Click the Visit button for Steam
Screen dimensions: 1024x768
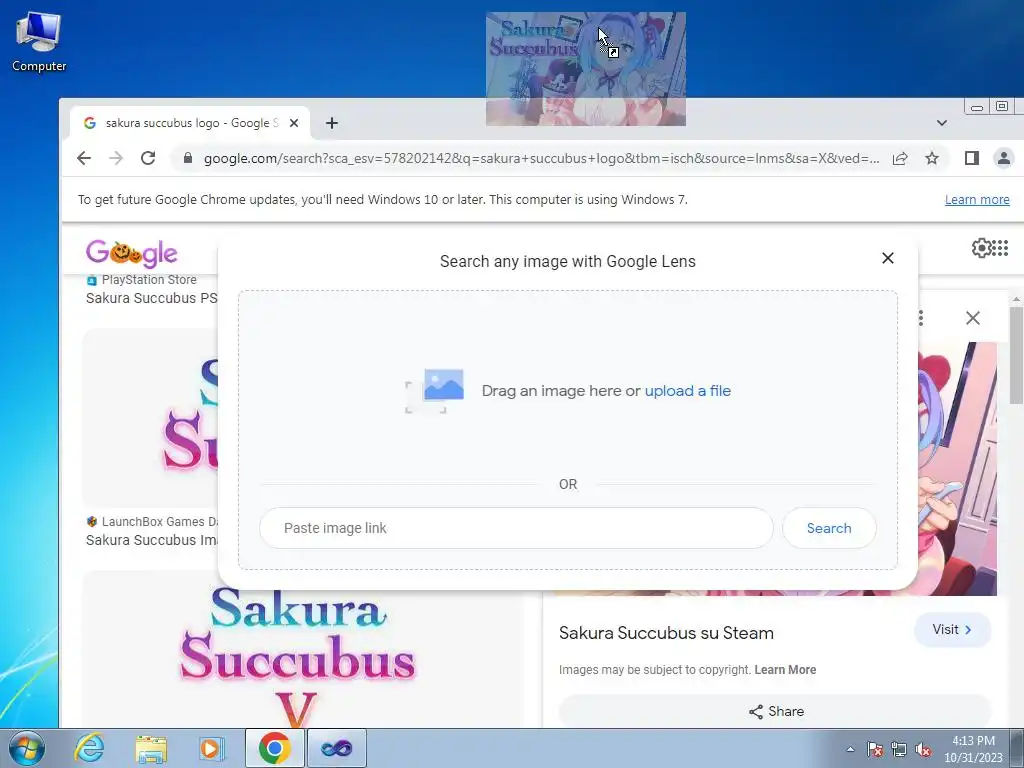click(x=952, y=630)
